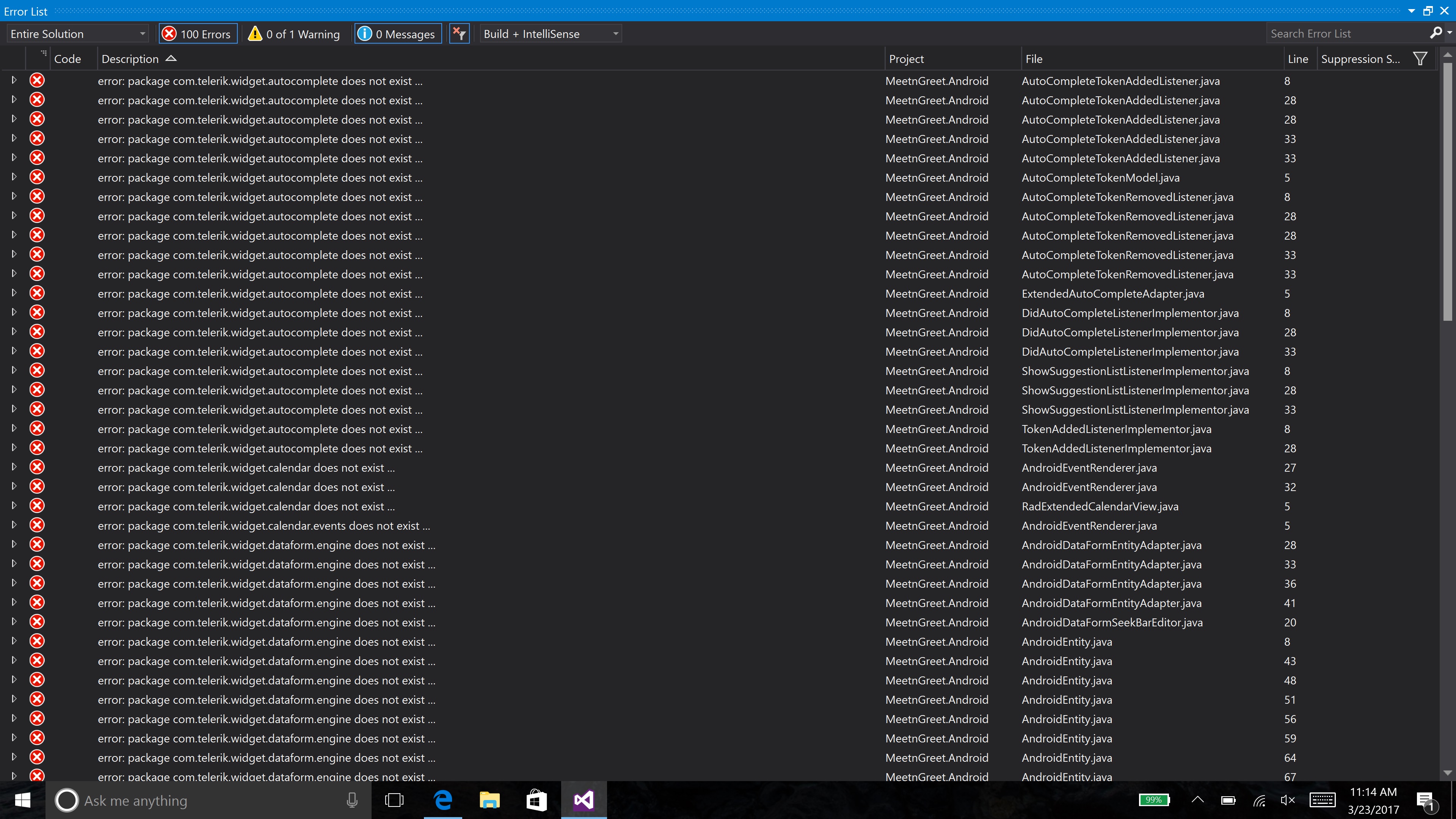Click the Visual Studio taskbar icon

pos(583,800)
